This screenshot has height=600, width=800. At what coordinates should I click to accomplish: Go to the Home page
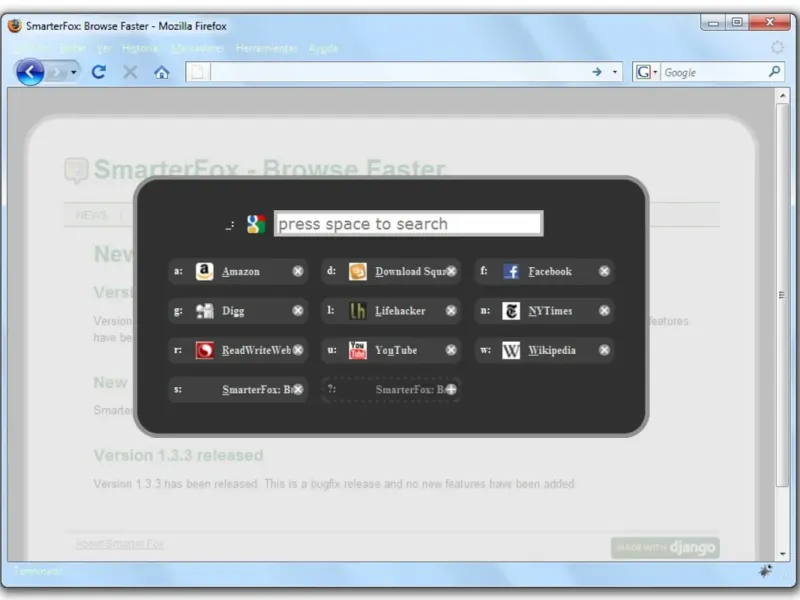[162, 72]
